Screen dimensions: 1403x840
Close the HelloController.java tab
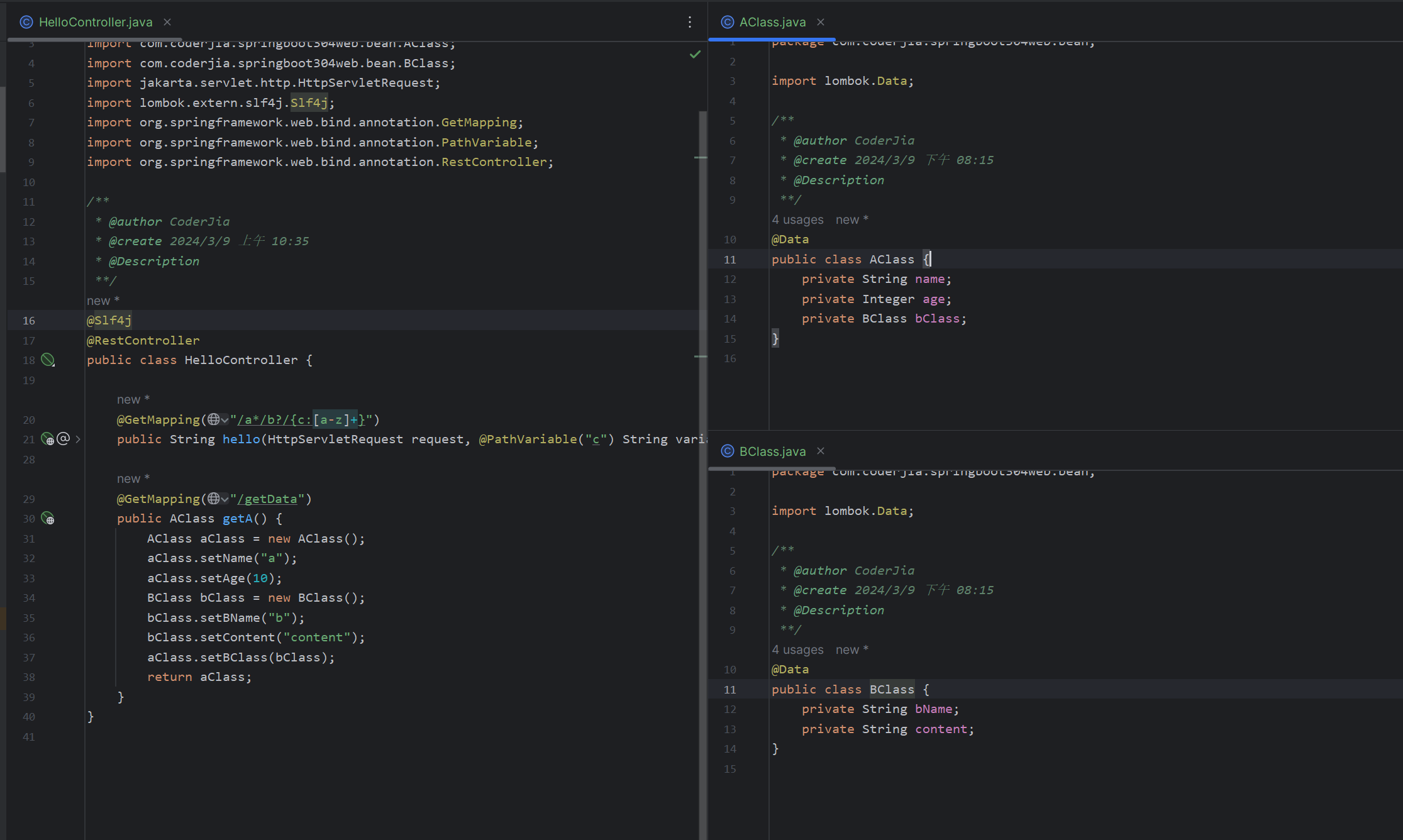point(167,22)
